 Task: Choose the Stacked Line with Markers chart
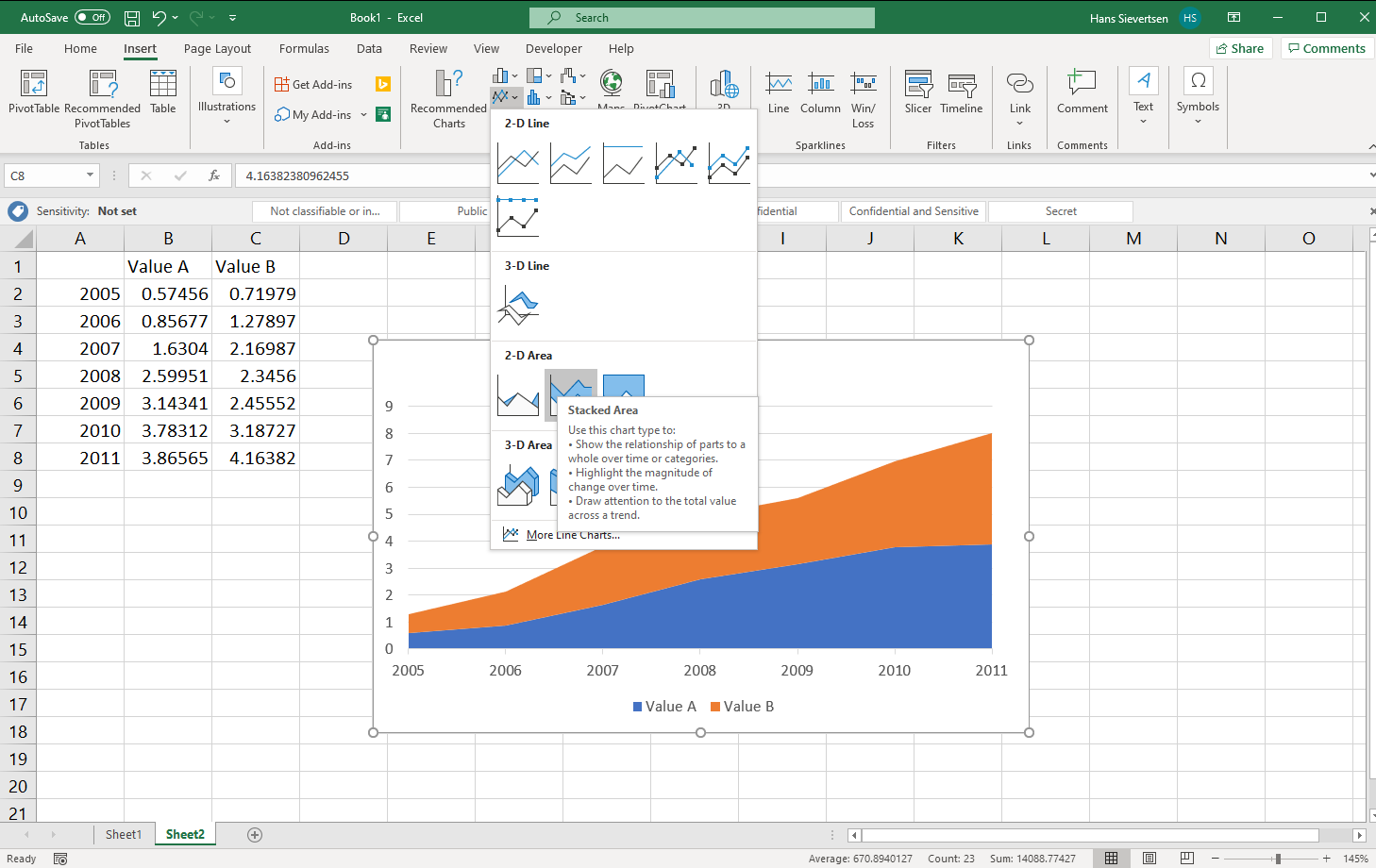730,163
